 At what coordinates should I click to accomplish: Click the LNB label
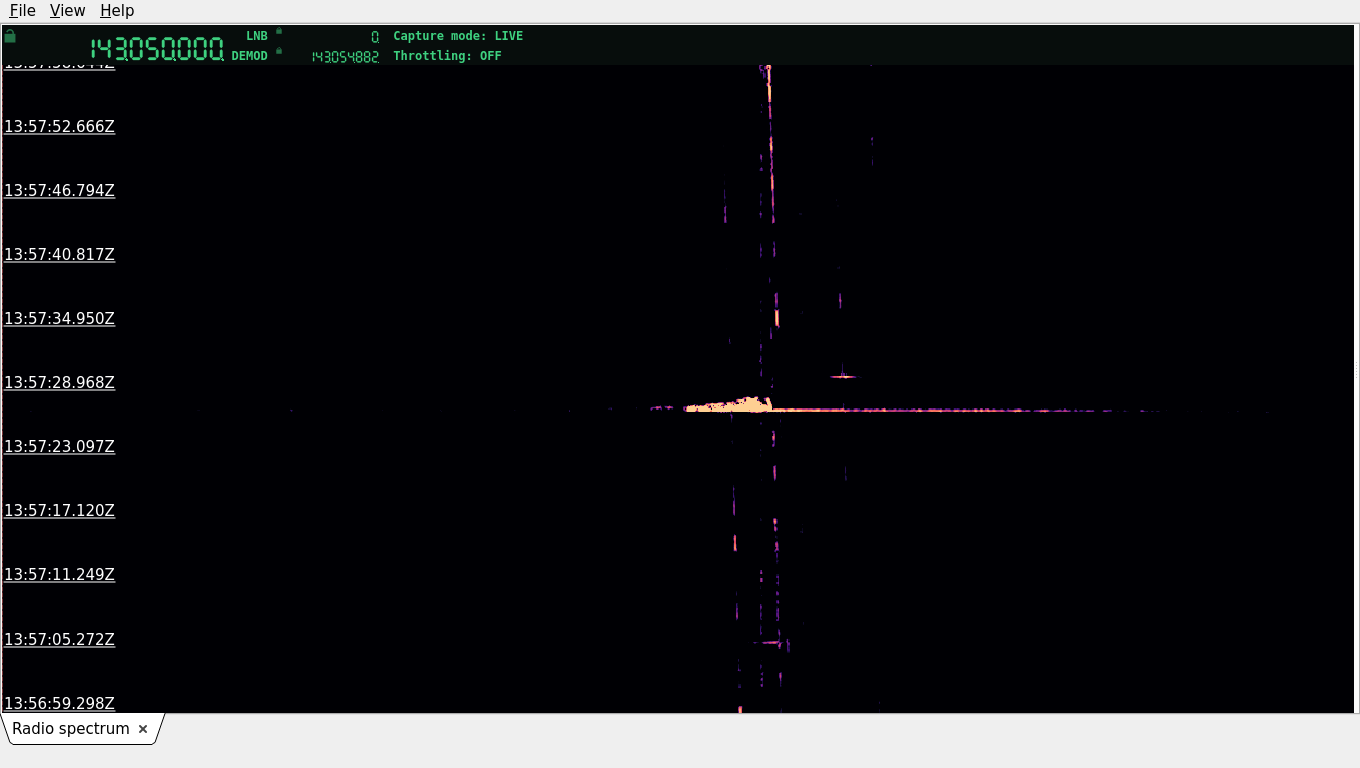click(x=257, y=36)
